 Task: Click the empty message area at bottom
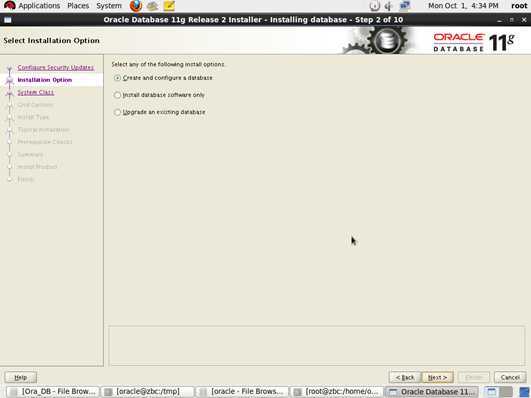coord(317,345)
